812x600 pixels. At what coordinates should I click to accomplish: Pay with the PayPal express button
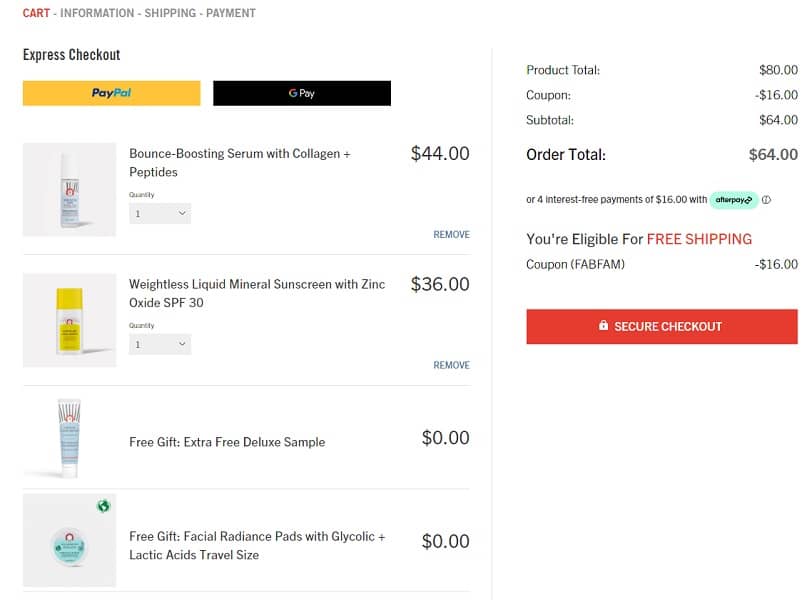[x=111, y=93]
